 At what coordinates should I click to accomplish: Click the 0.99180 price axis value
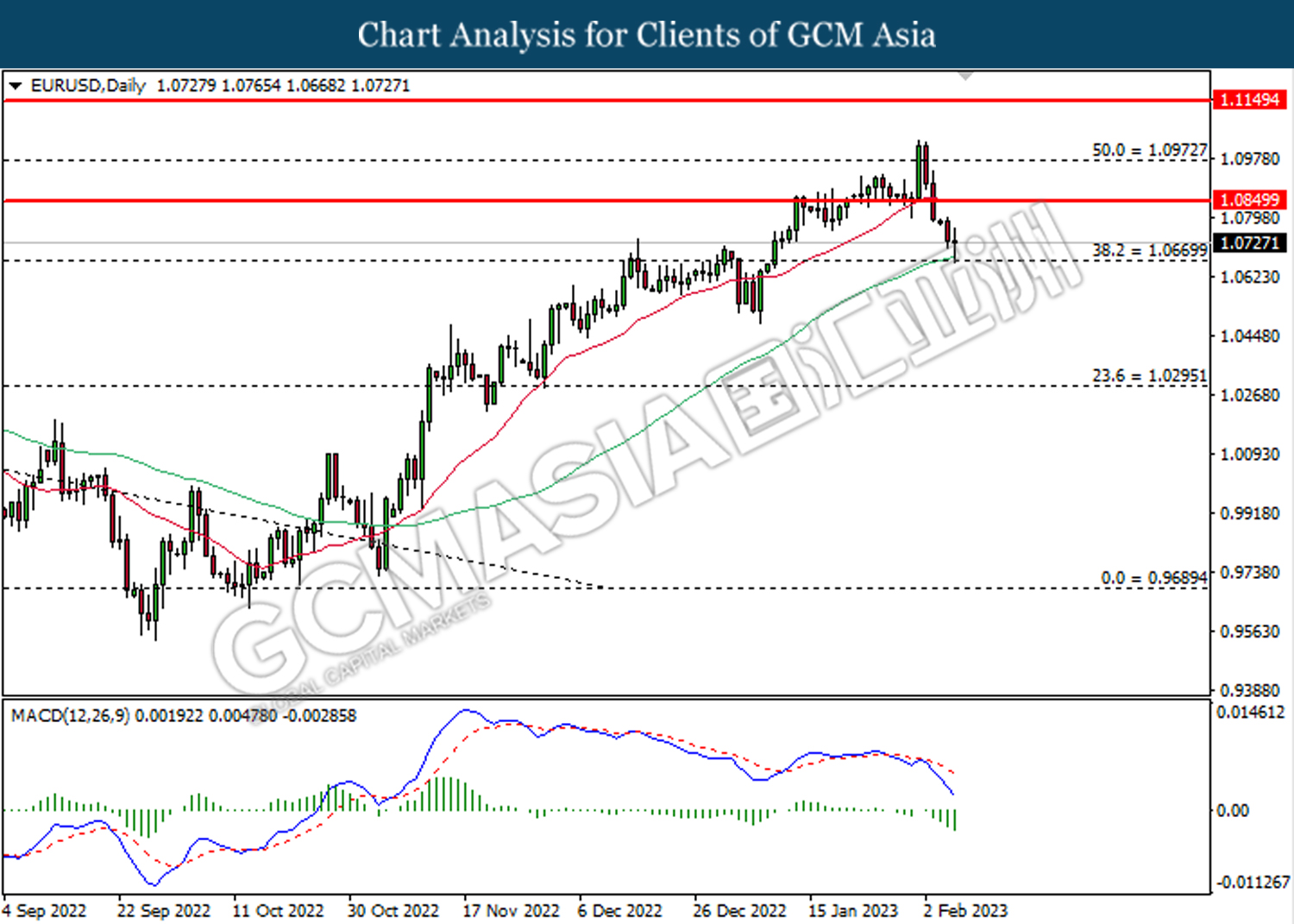click(1250, 513)
